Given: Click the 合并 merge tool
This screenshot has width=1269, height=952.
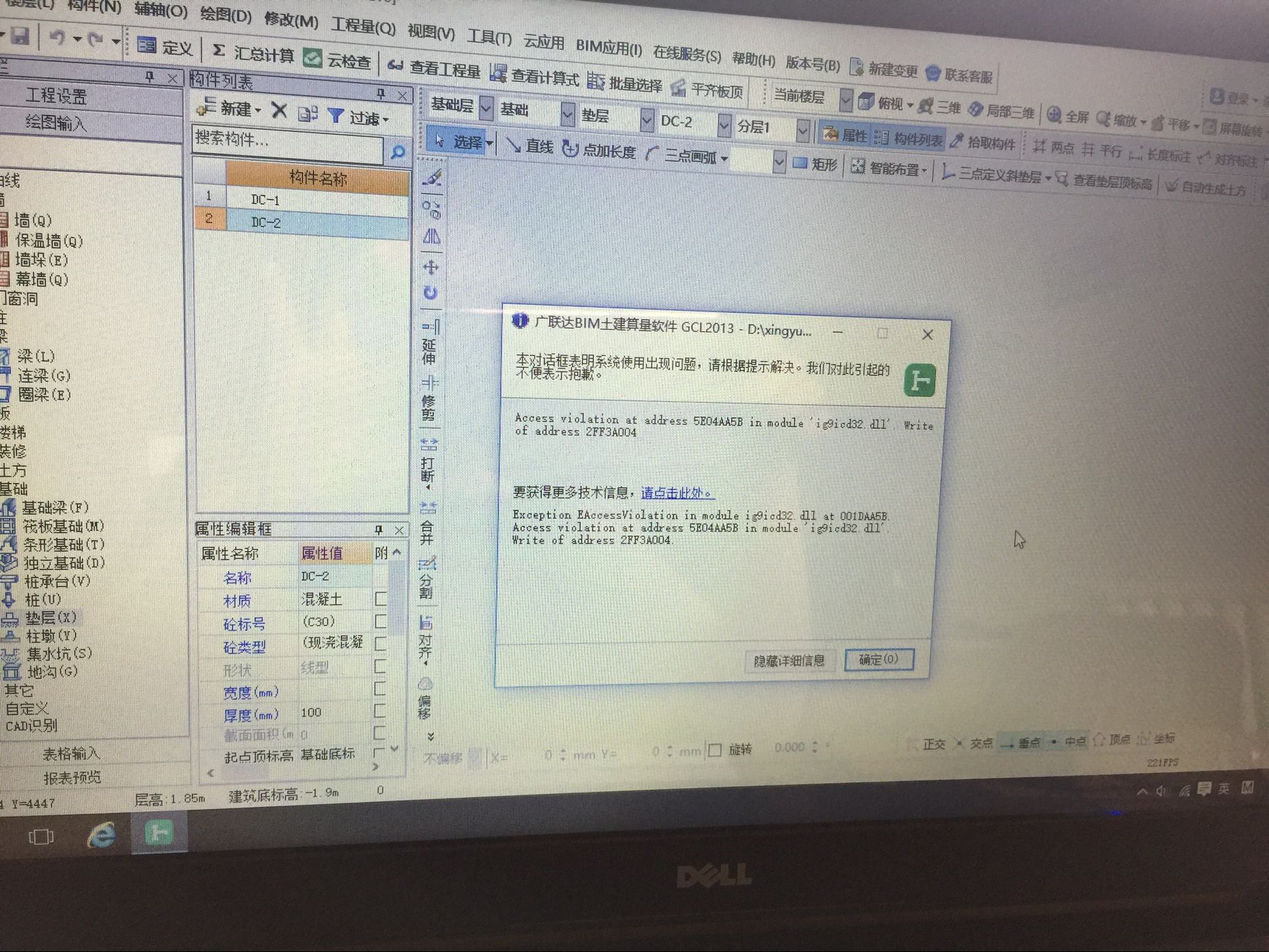Looking at the screenshot, I should point(428,523).
